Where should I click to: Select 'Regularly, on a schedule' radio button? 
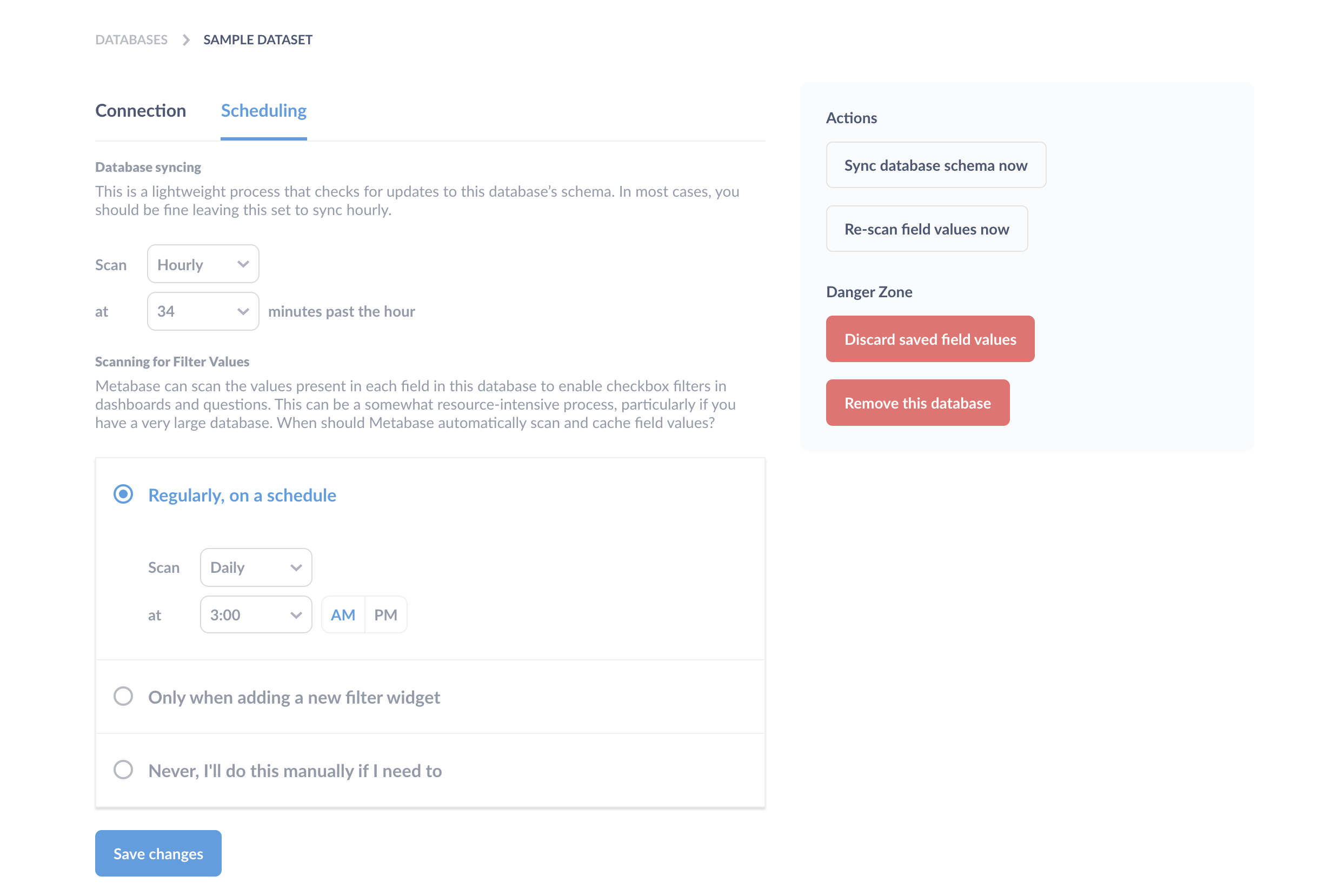coord(123,494)
